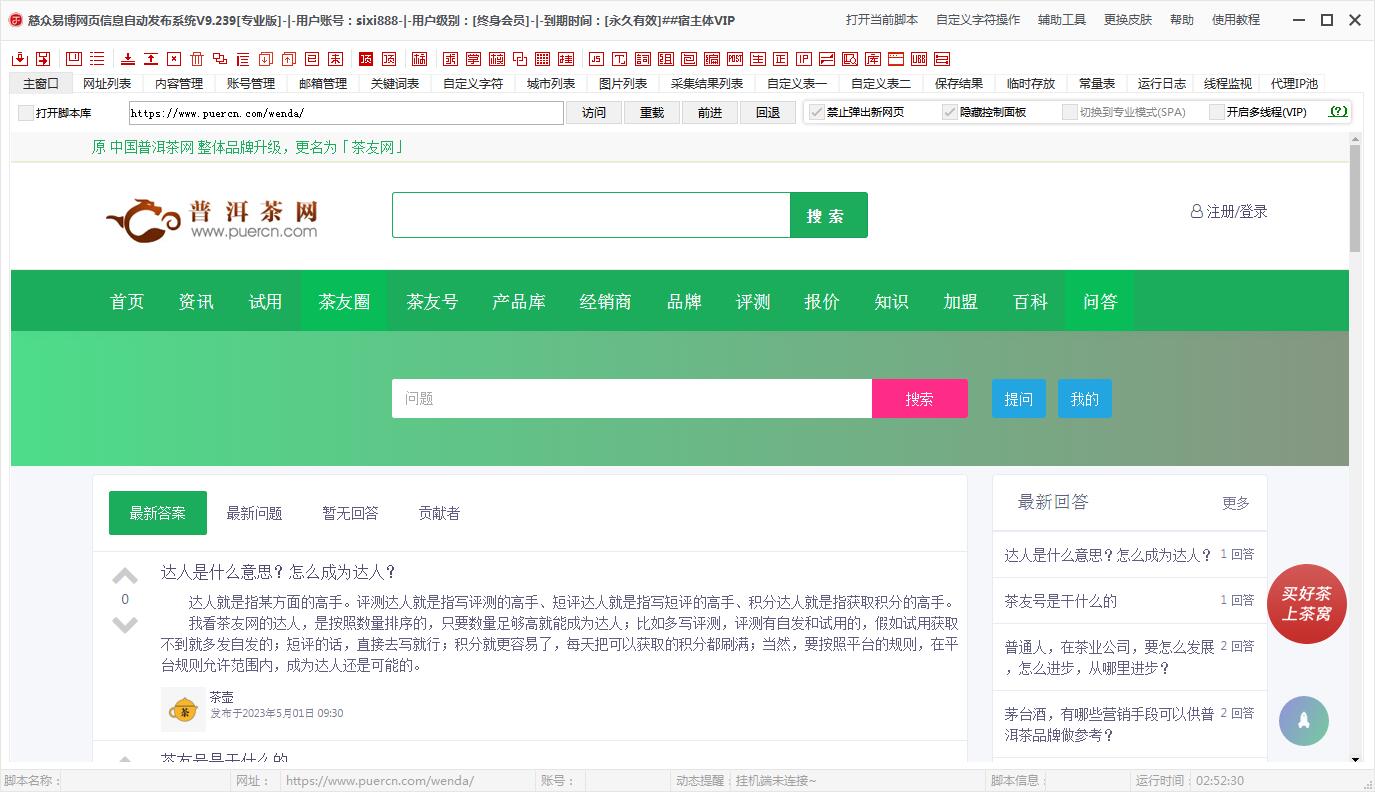Switch to the 关键词表 tab
The height and width of the screenshot is (792, 1375).
tap(395, 84)
